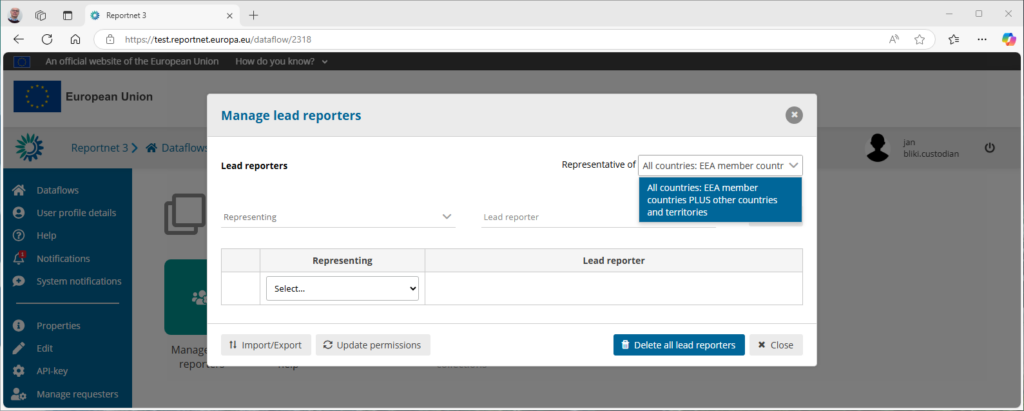Open the Representing filter dropdown

coord(338,216)
